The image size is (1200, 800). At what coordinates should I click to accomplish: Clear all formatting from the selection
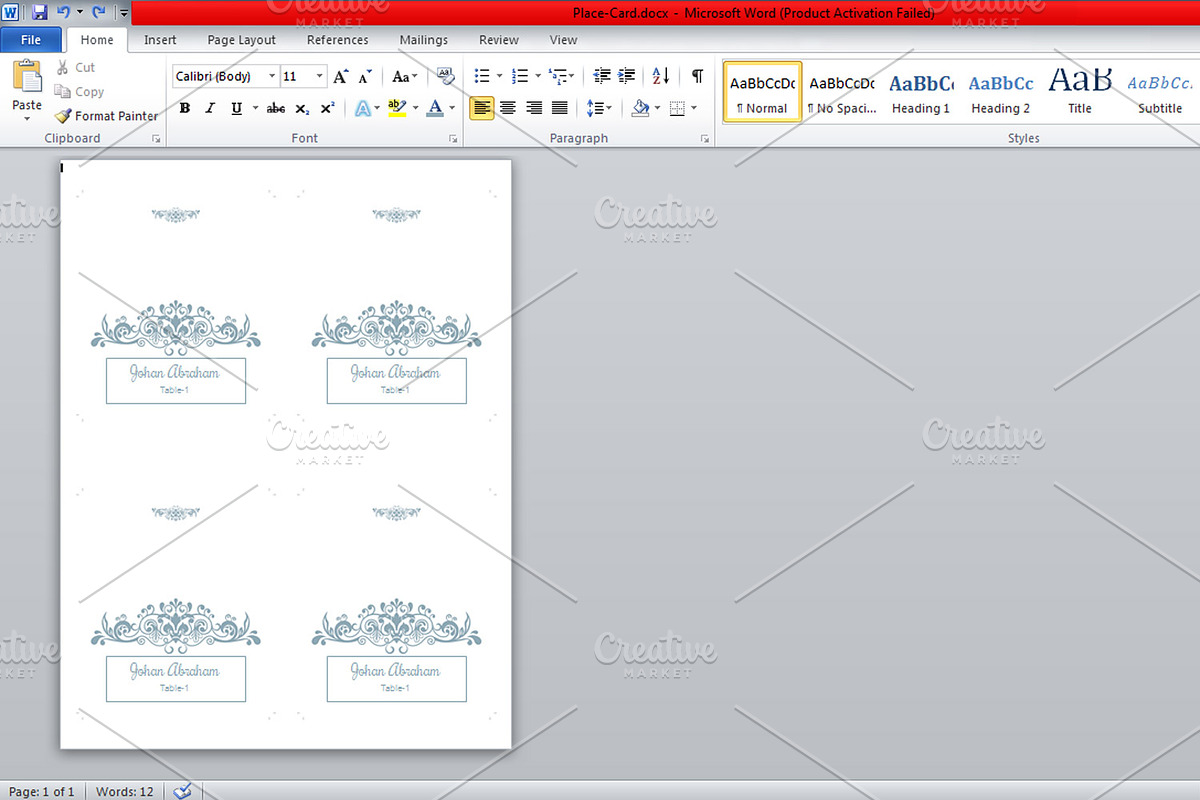(446, 76)
